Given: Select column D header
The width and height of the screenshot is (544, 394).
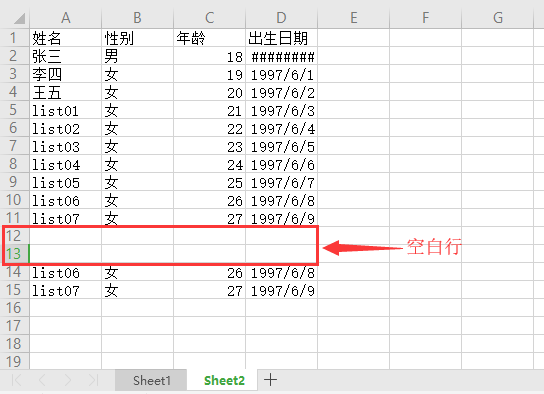Looking at the screenshot, I should [x=281, y=18].
